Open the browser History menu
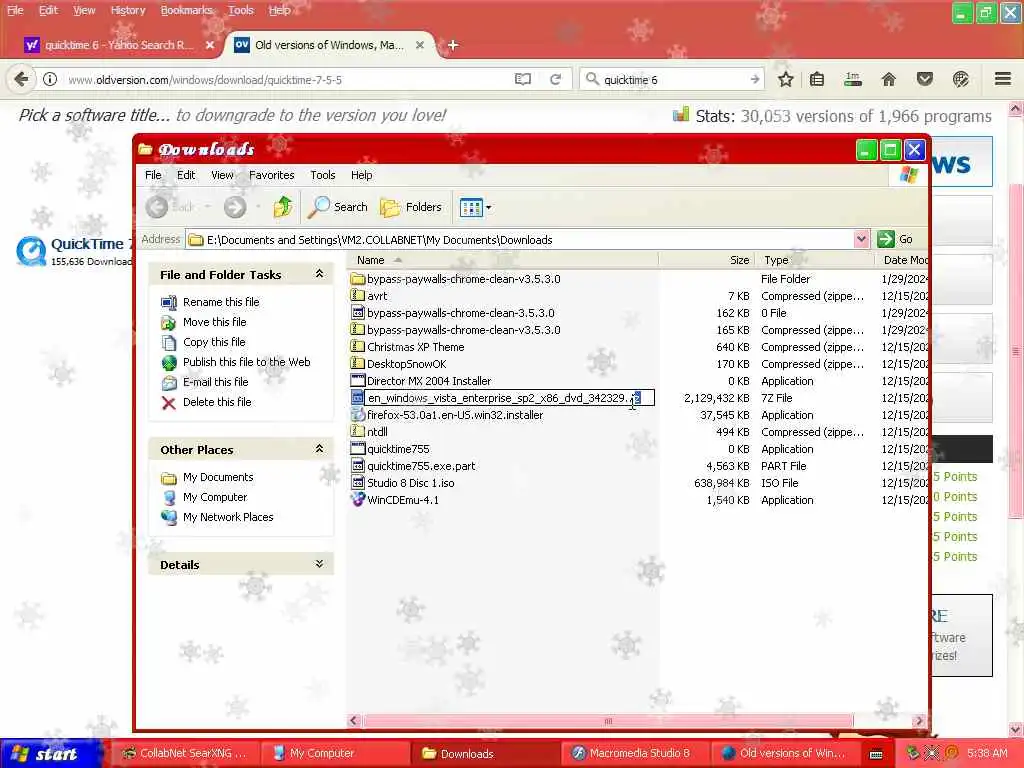The height and width of the screenshot is (768, 1024). click(x=127, y=10)
